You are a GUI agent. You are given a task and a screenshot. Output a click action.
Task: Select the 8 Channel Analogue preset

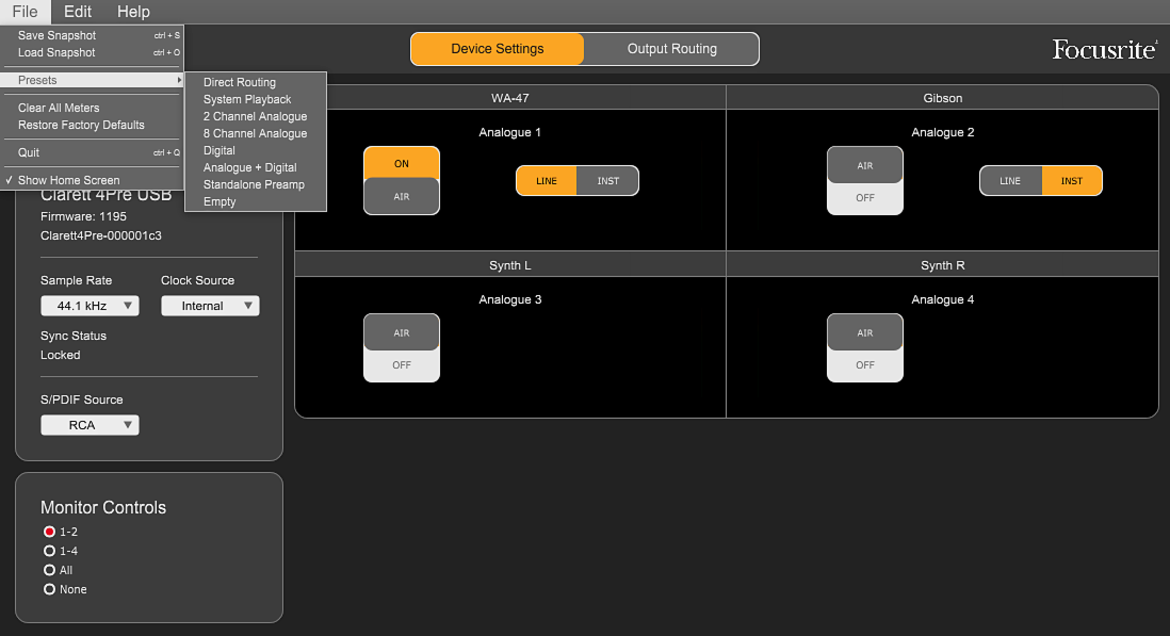(x=255, y=134)
